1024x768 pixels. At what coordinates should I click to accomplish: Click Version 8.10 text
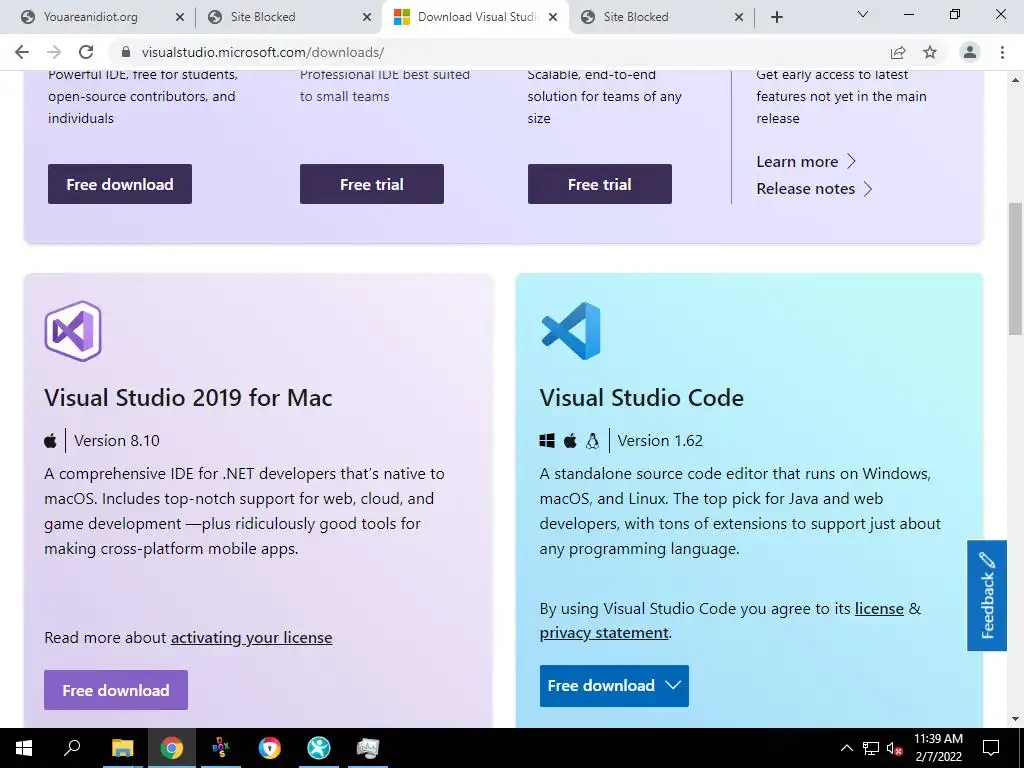point(117,441)
